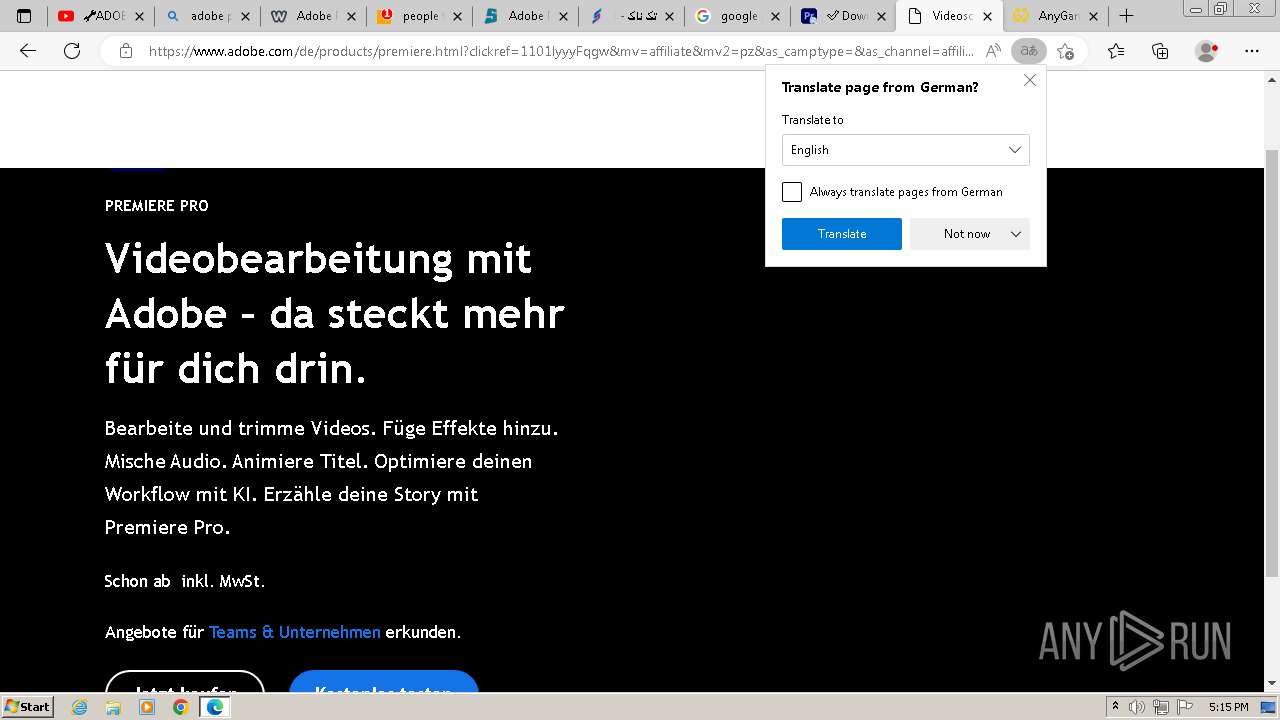Open the Favorites list icon
The width and height of the screenshot is (1280, 720).
click(1116, 51)
